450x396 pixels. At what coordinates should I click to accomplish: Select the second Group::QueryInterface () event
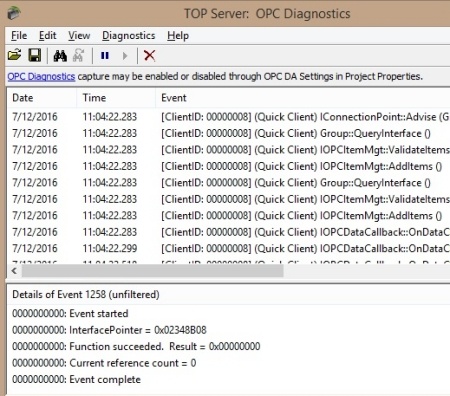point(228,183)
